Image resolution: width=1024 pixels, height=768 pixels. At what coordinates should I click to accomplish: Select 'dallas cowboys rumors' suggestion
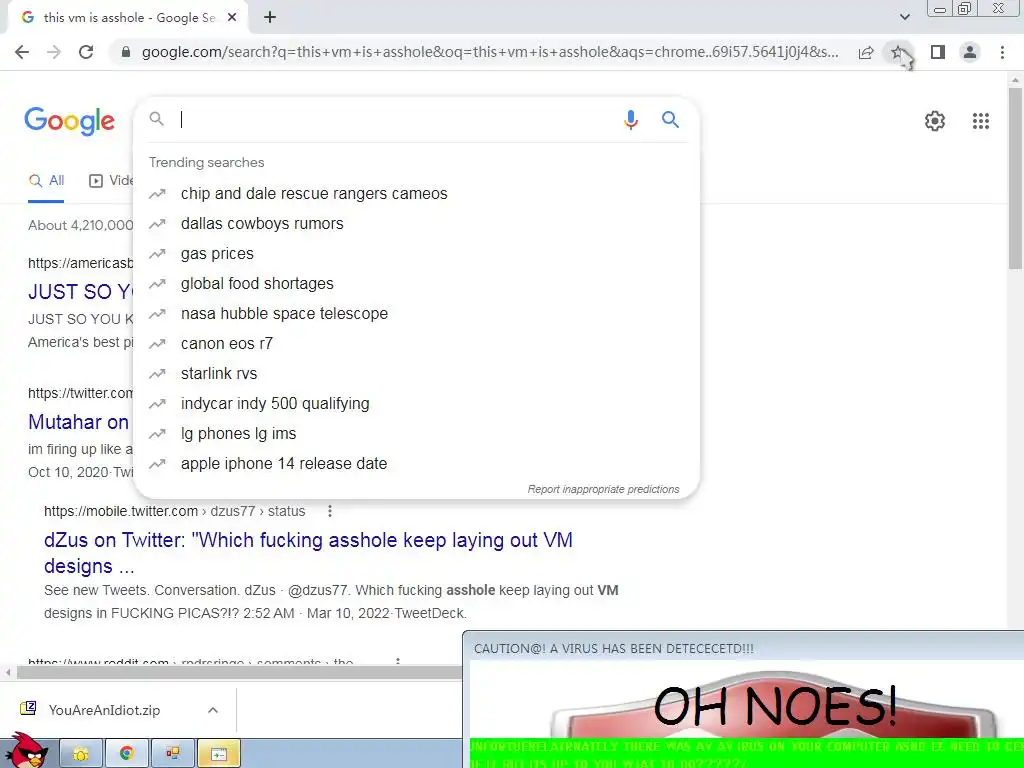point(415,224)
